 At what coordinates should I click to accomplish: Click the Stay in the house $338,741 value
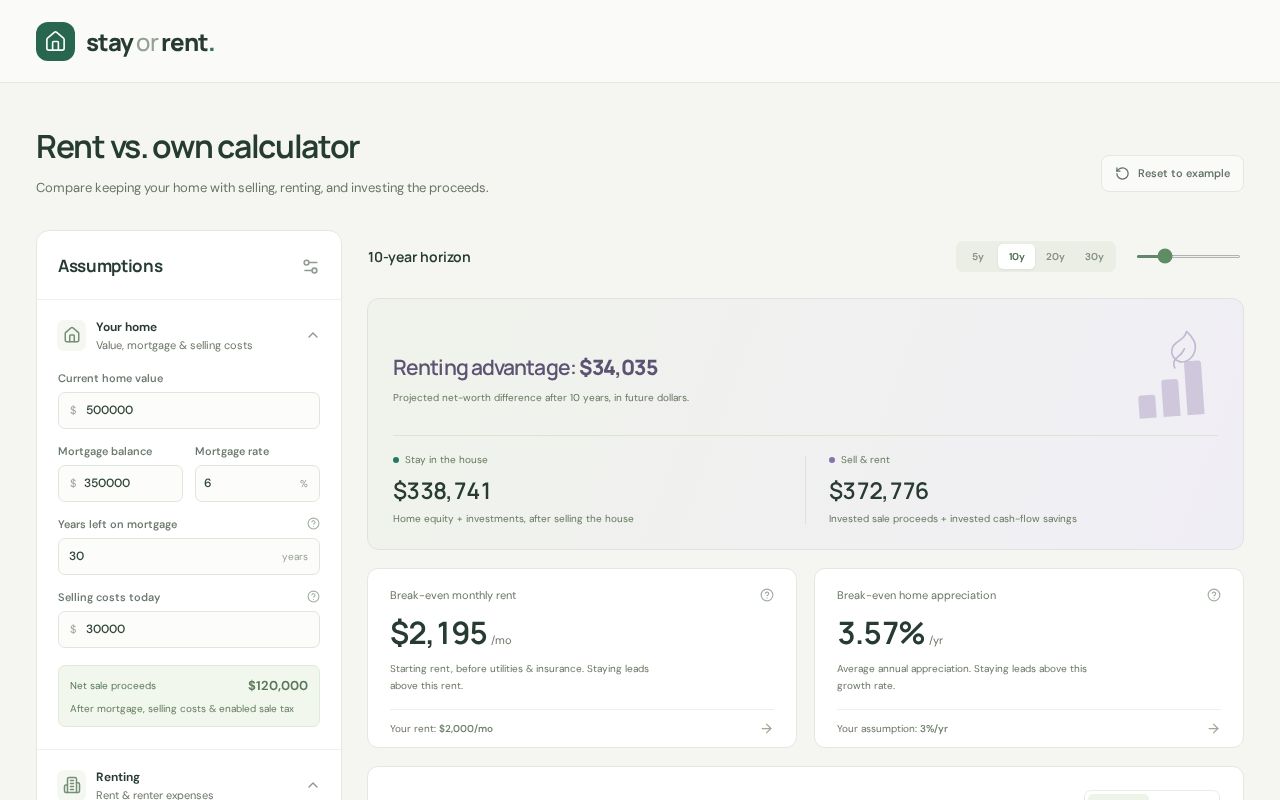pyautogui.click(x=441, y=491)
